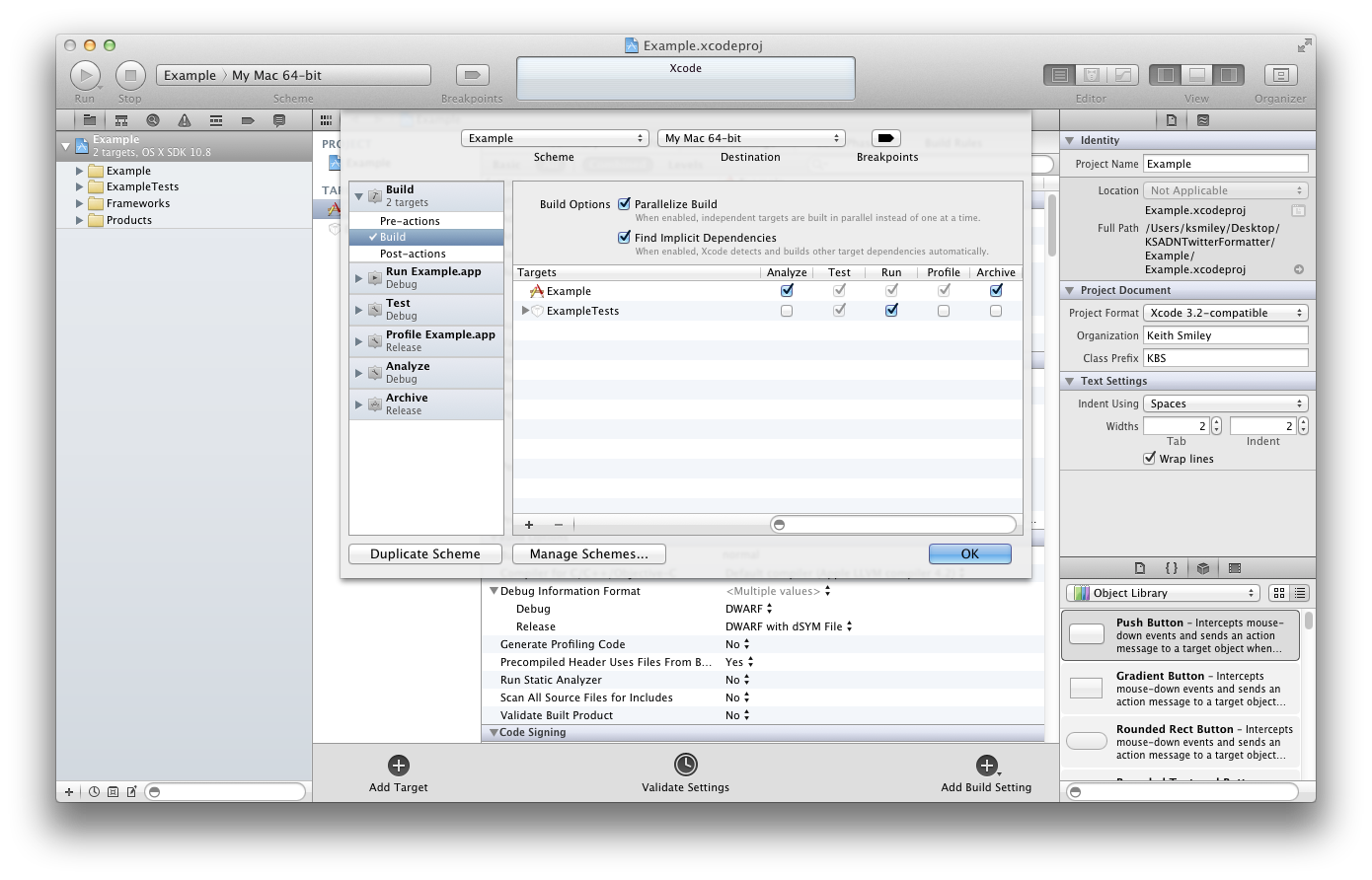Open the My Mac 64-bit destination dropdown
Screen dimensions: 1372x880
point(751,138)
